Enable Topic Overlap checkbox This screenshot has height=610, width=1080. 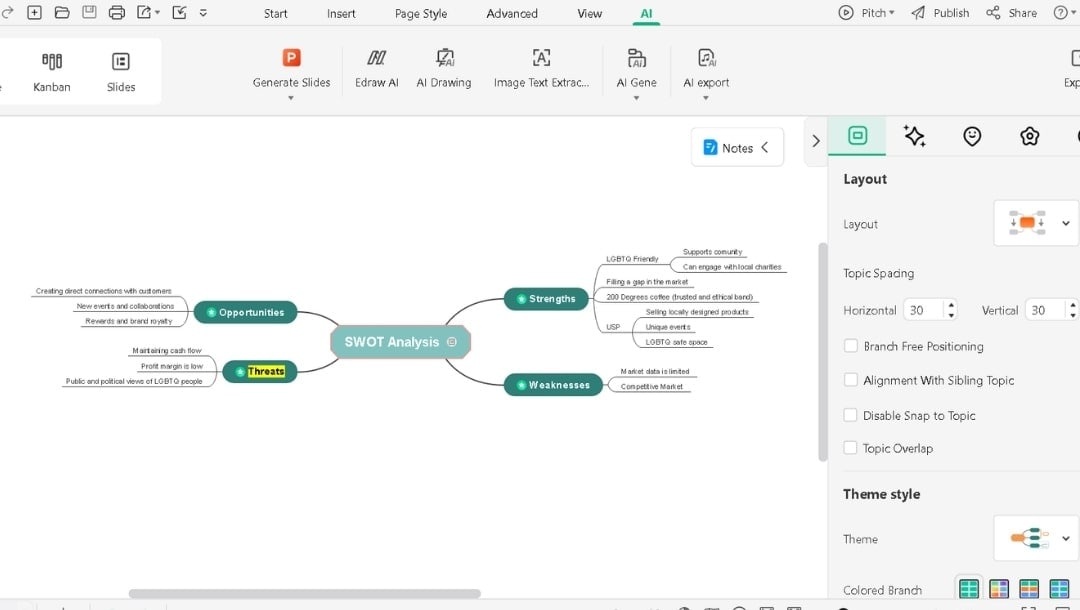pos(851,448)
